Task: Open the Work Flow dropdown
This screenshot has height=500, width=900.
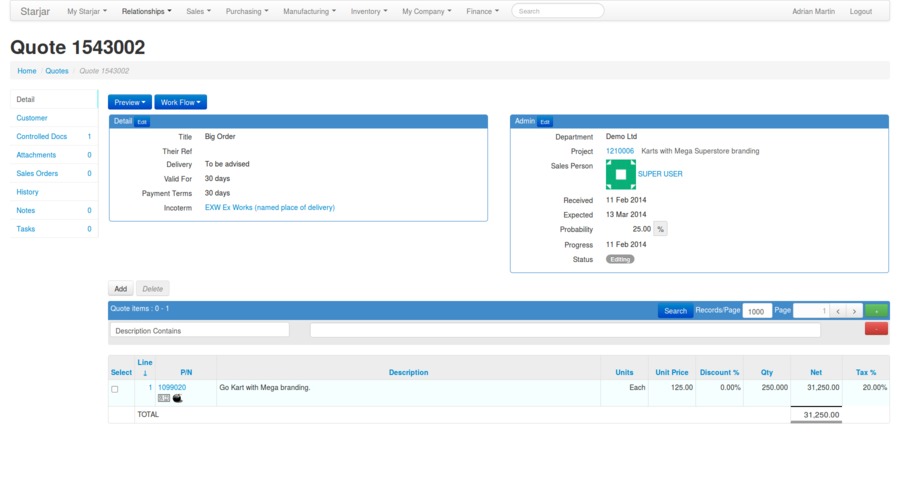Action: 181,102
